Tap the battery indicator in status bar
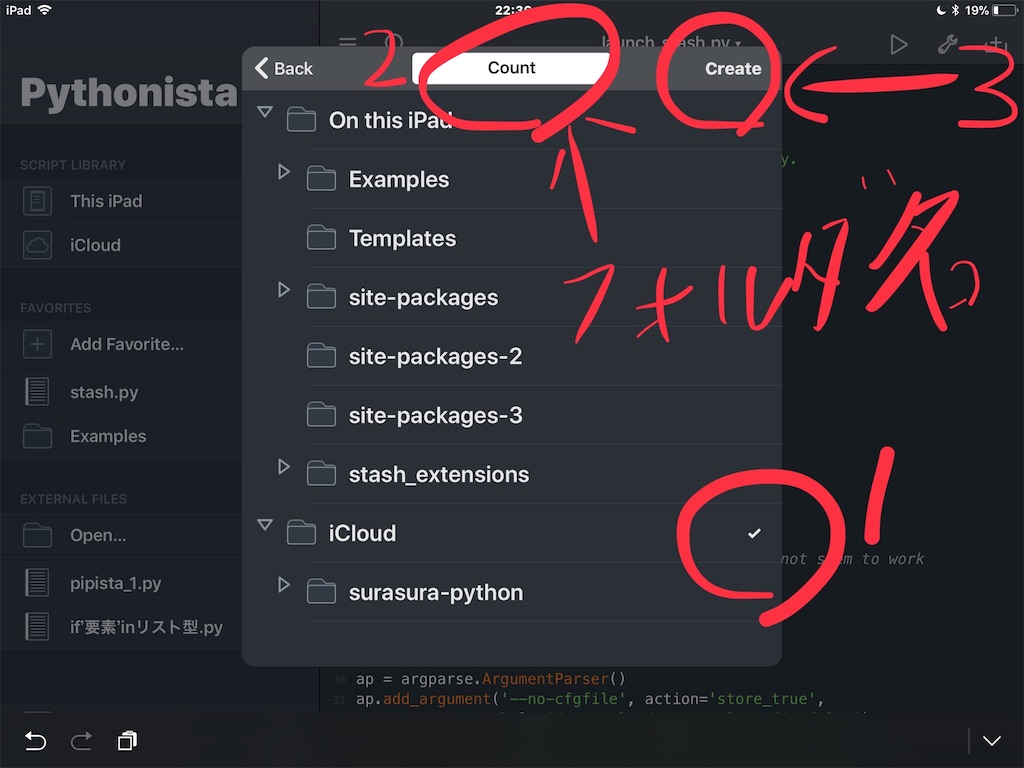 [x=1004, y=10]
